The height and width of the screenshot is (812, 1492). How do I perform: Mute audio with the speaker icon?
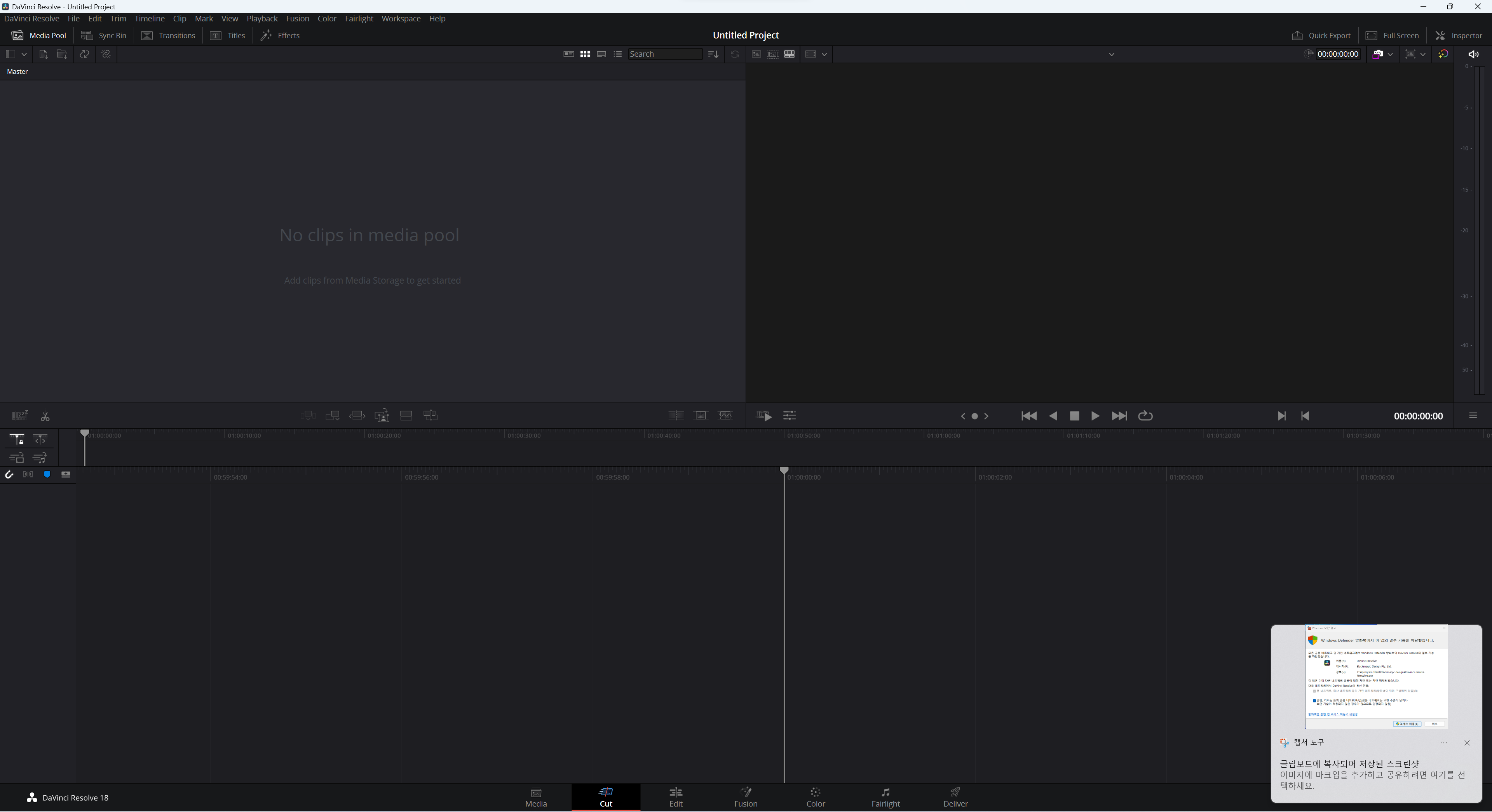coord(1473,54)
